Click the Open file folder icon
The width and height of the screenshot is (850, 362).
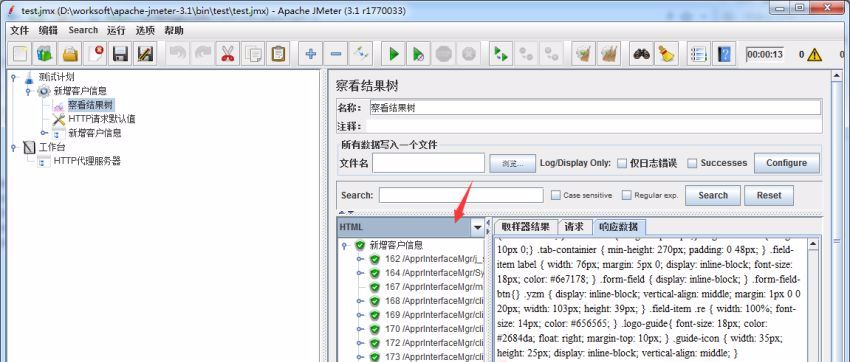pos(70,54)
